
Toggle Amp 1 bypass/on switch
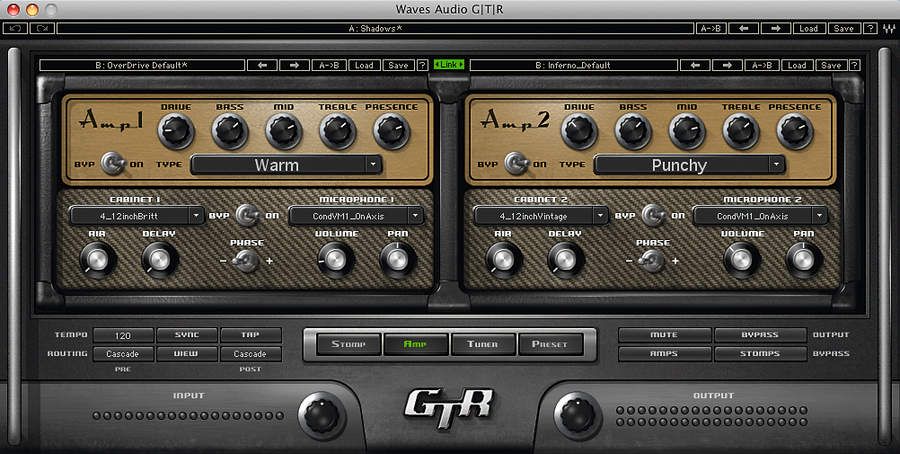(x=114, y=164)
